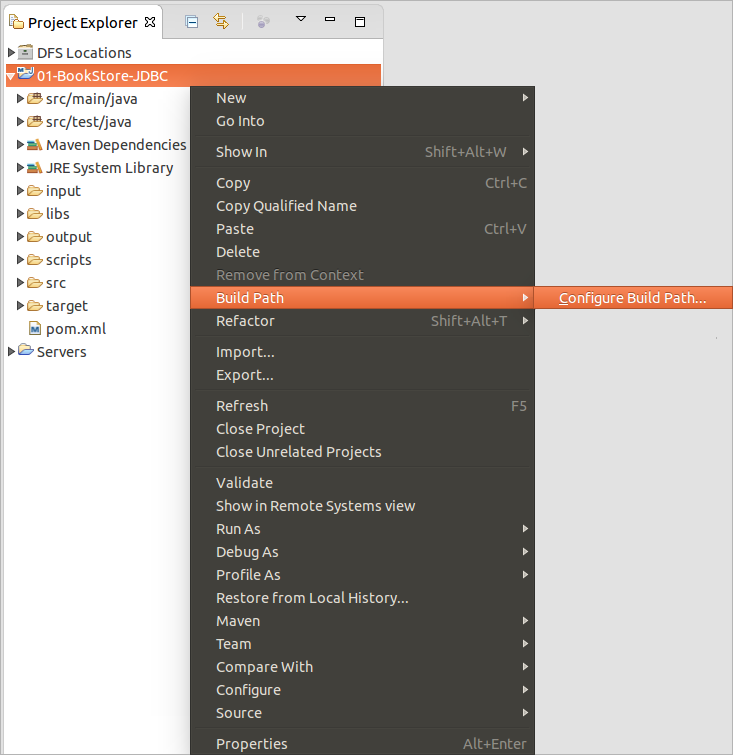Click the Collapse All icon in Project Explorer
The height and width of the screenshot is (755, 733).
point(192,22)
